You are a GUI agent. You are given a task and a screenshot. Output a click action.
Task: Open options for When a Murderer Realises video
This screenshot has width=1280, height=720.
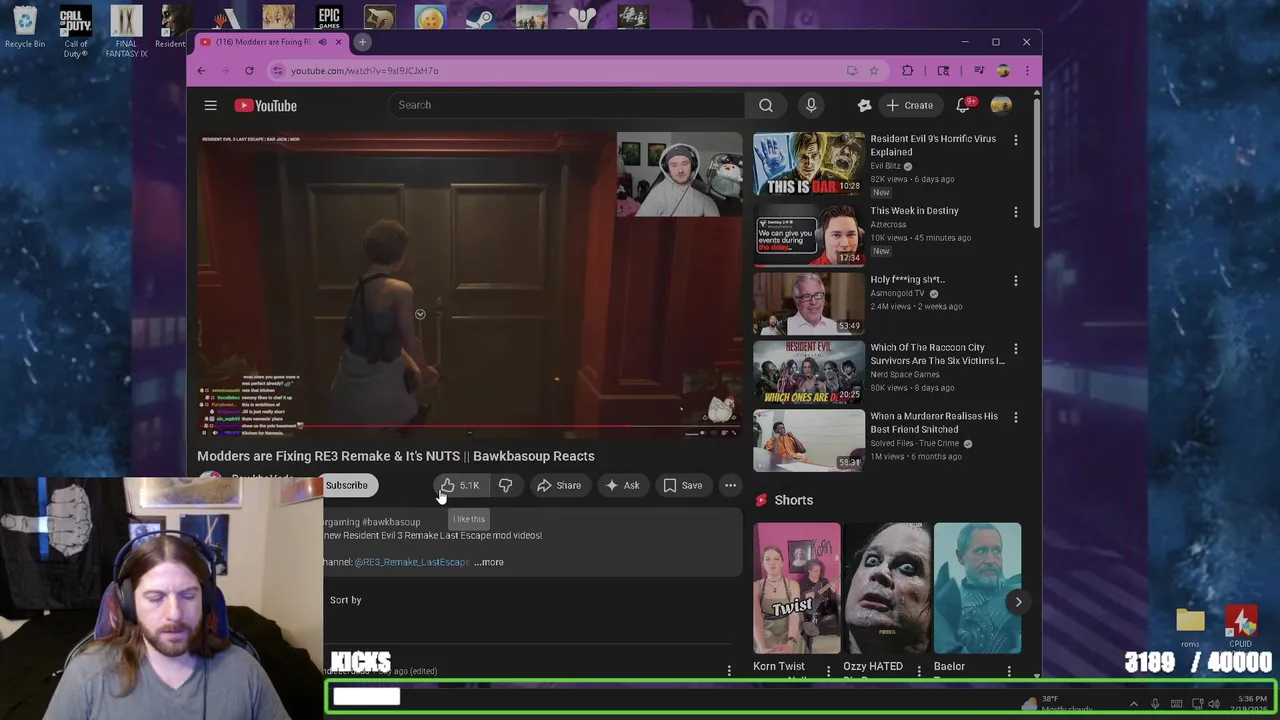pyautogui.click(x=1015, y=417)
